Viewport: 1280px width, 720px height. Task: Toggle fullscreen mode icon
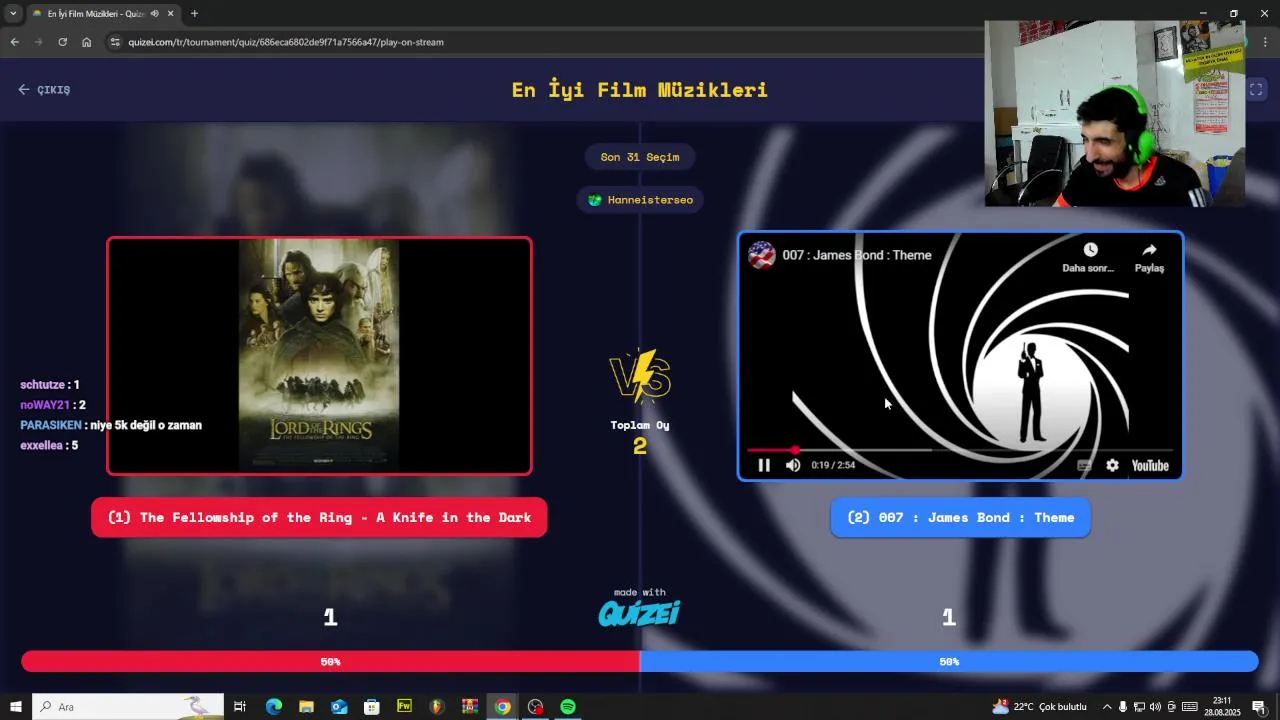[1256, 89]
